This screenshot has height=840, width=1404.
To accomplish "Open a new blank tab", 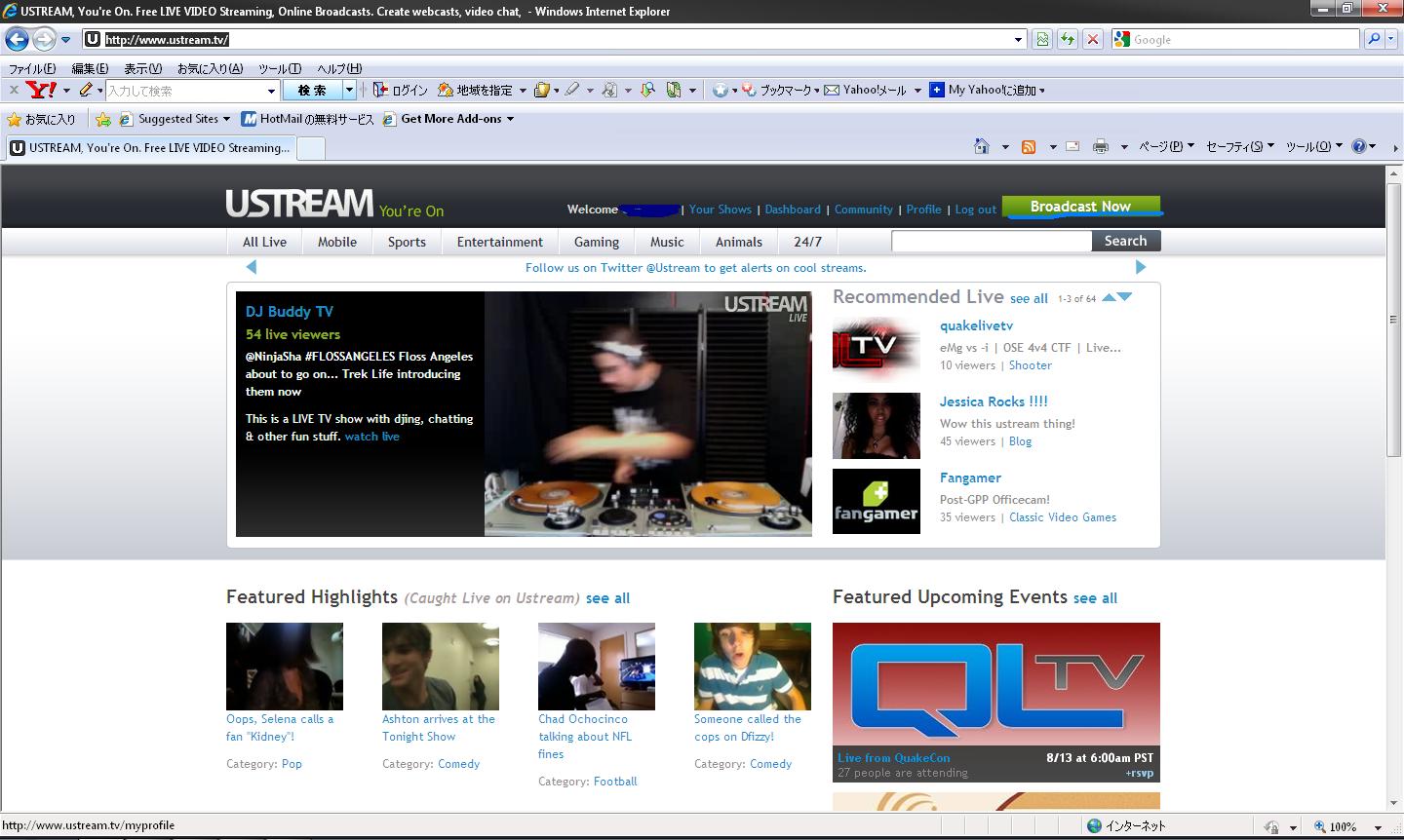I will click(x=310, y=148).
